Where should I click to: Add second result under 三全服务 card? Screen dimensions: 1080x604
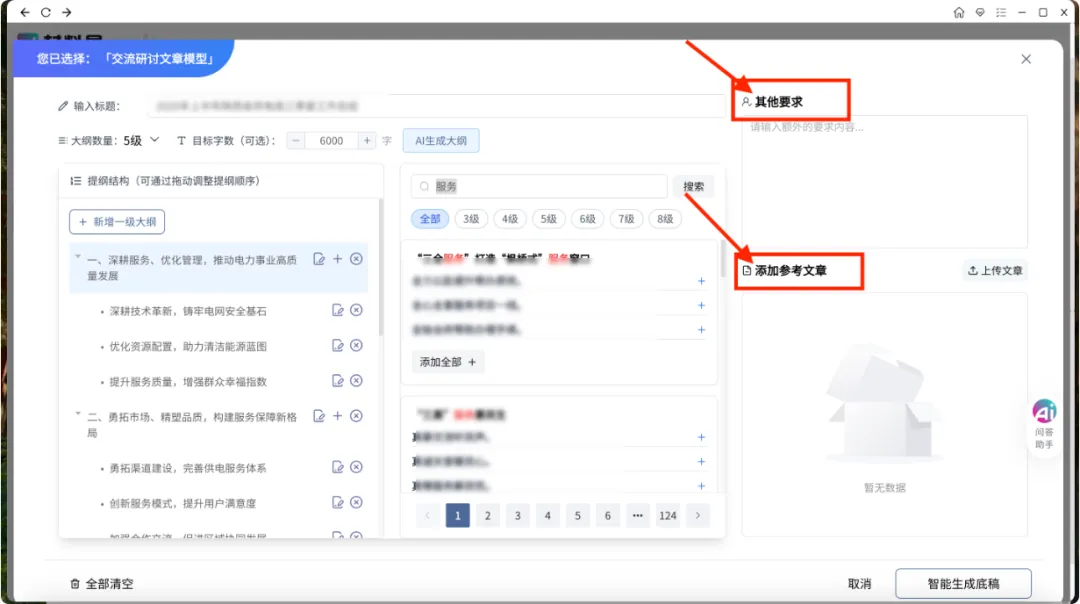(701, 305)
